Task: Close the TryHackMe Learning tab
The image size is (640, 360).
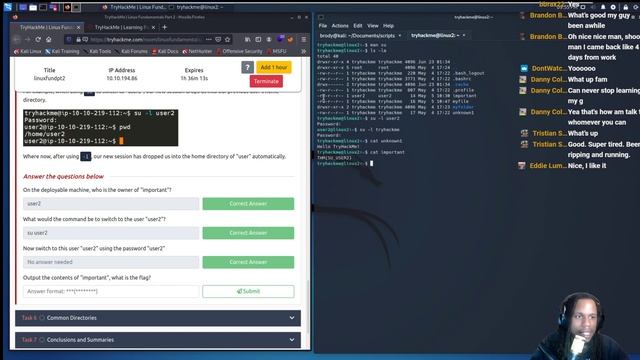Action: click(153, 27)
